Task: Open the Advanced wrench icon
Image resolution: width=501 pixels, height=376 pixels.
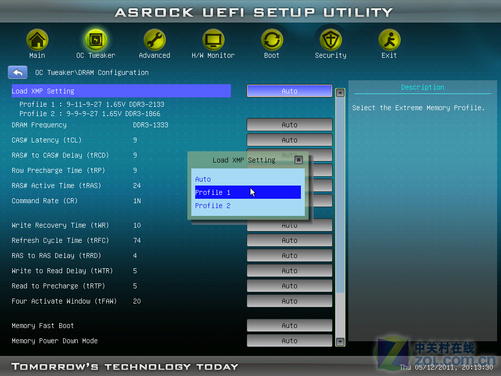Action: point(154,40)
